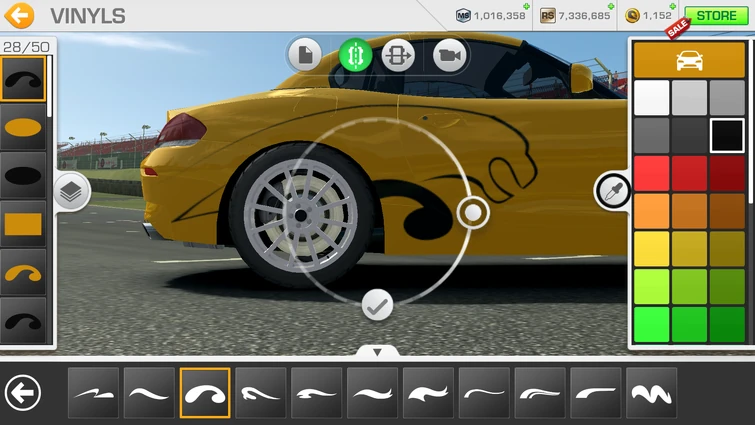Click the layer list scrollbar
755x425 pixels.
coord(50,87)
